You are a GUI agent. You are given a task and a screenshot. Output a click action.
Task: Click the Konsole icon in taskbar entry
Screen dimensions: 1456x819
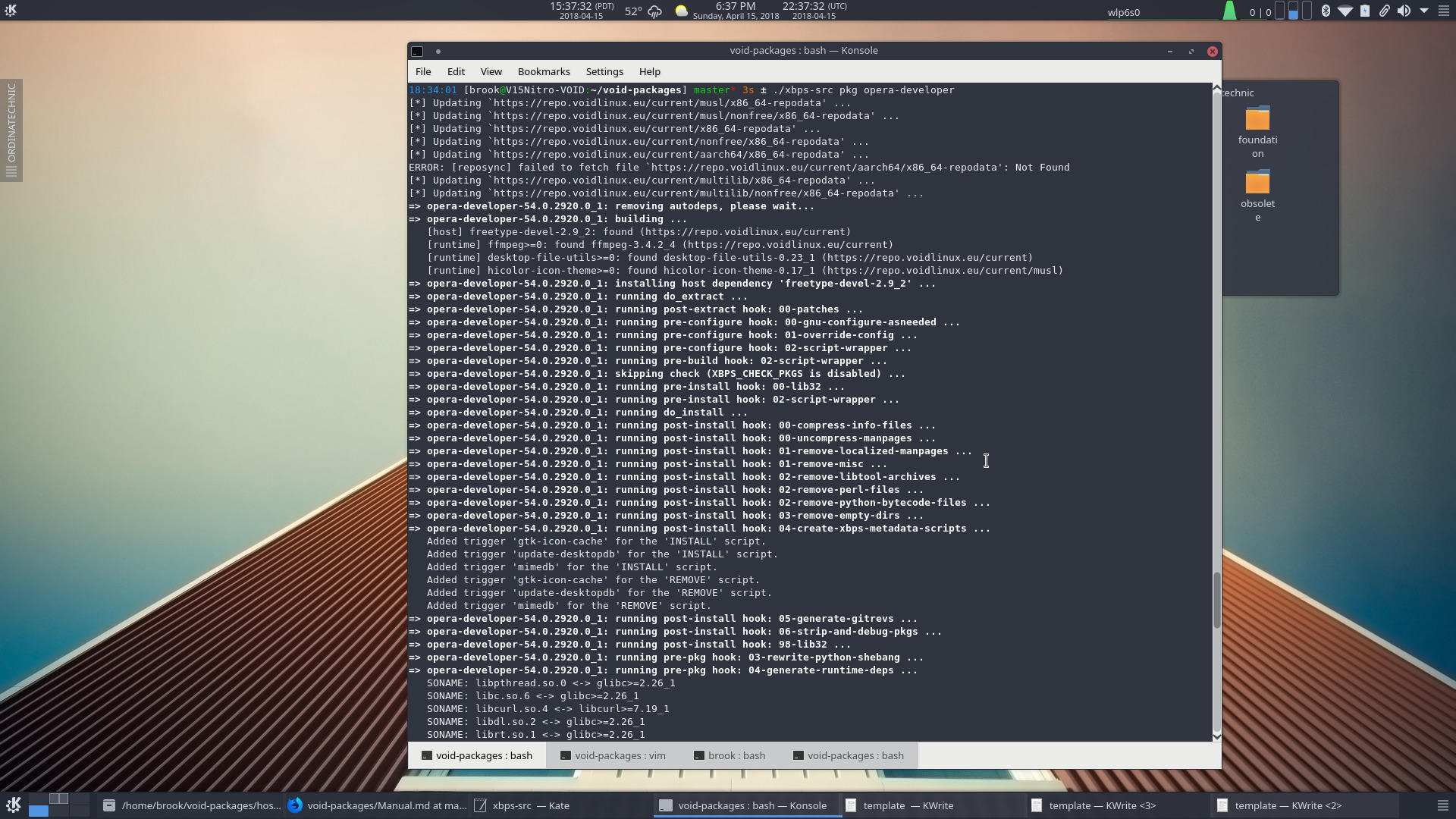click(665, 805)
